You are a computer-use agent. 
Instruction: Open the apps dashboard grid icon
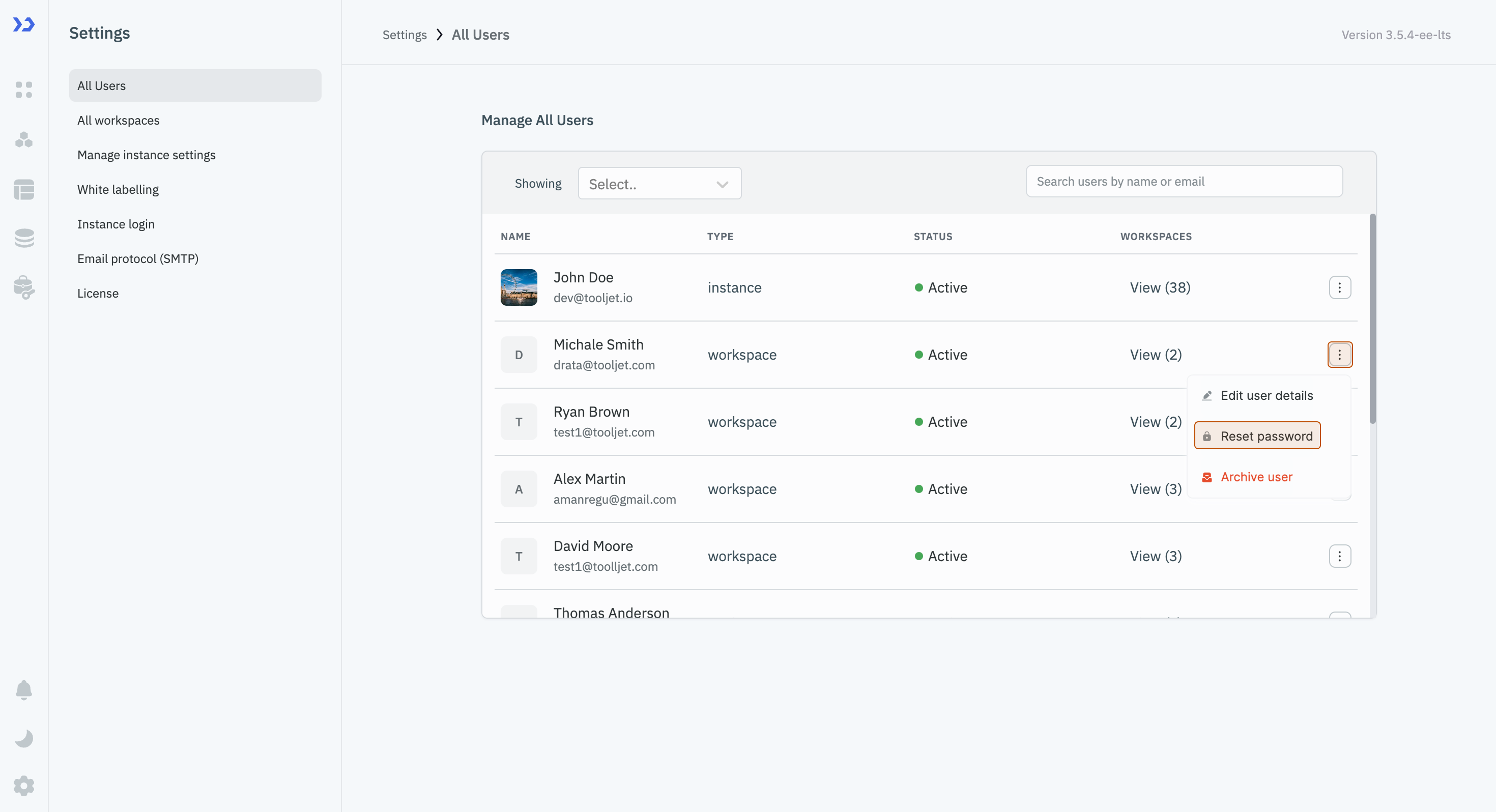pyautogui.click(x=24, y=90)
